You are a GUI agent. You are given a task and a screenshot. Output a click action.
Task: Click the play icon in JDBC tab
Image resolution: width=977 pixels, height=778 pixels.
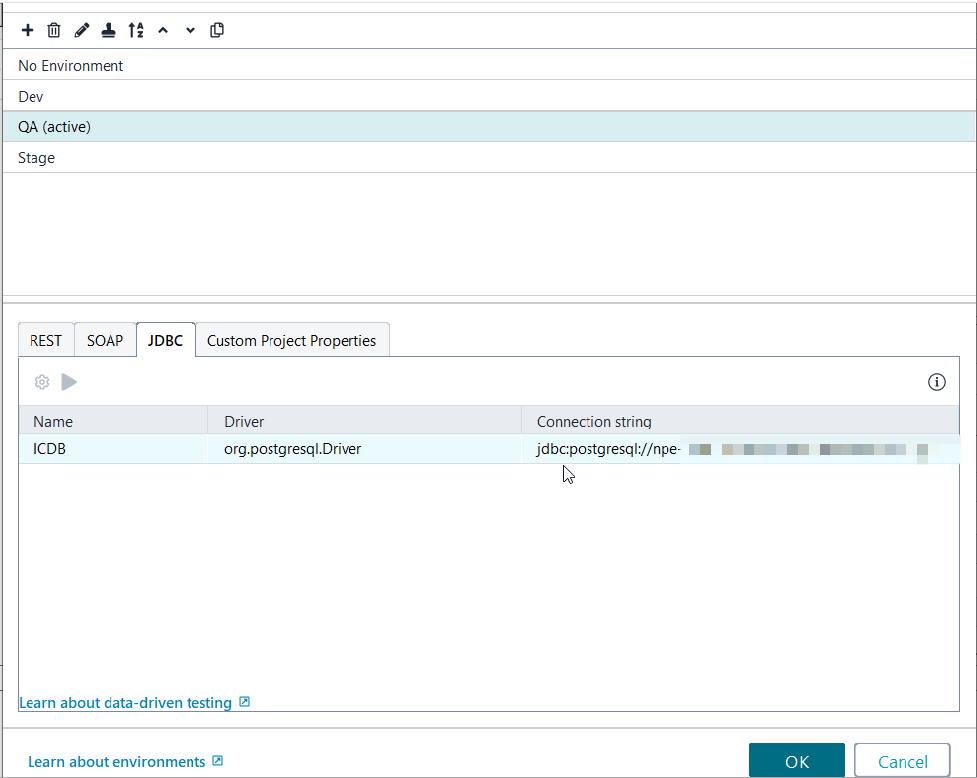69,382
